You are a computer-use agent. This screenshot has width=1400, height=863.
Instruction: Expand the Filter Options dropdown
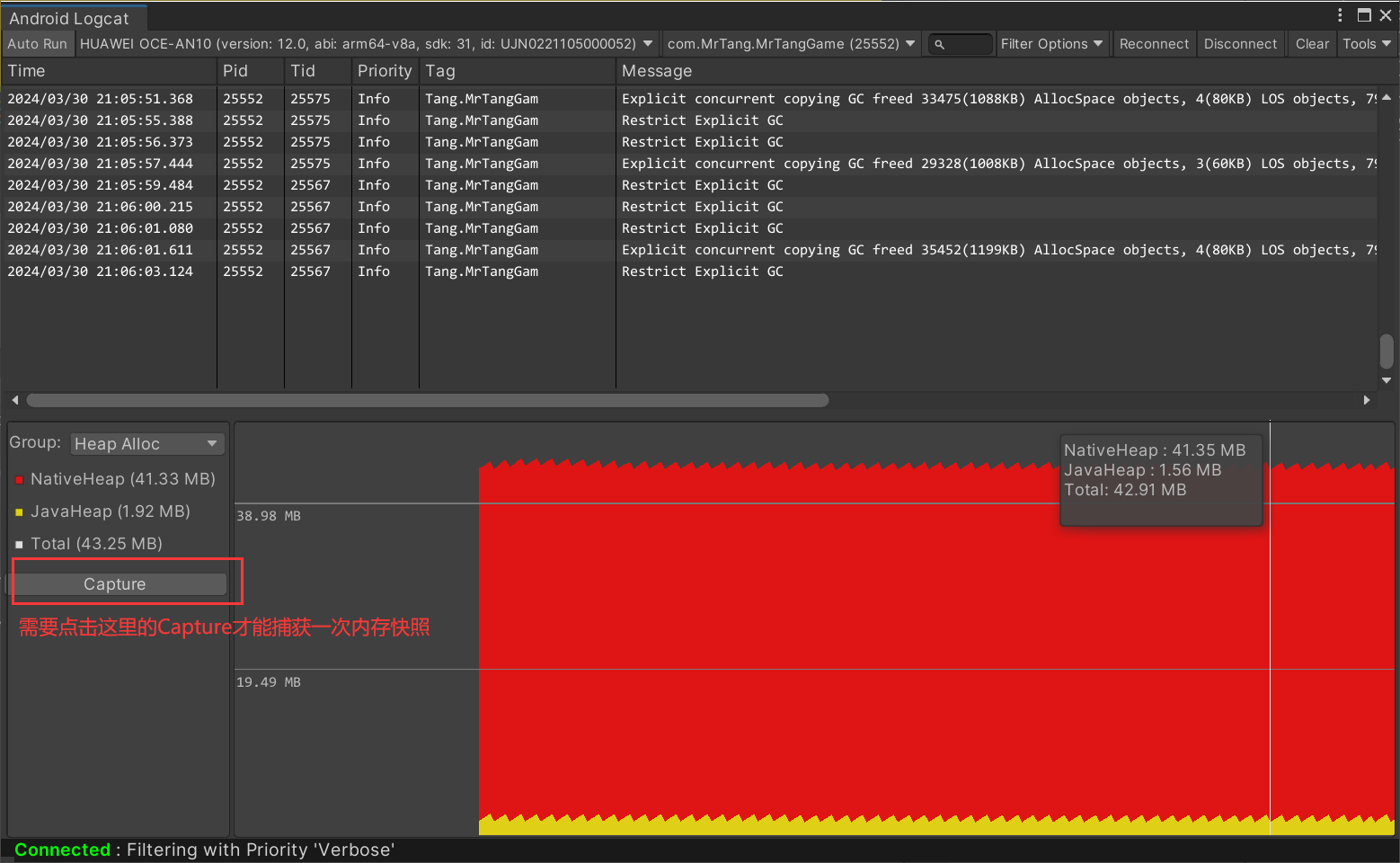[x=1051, y=44]
